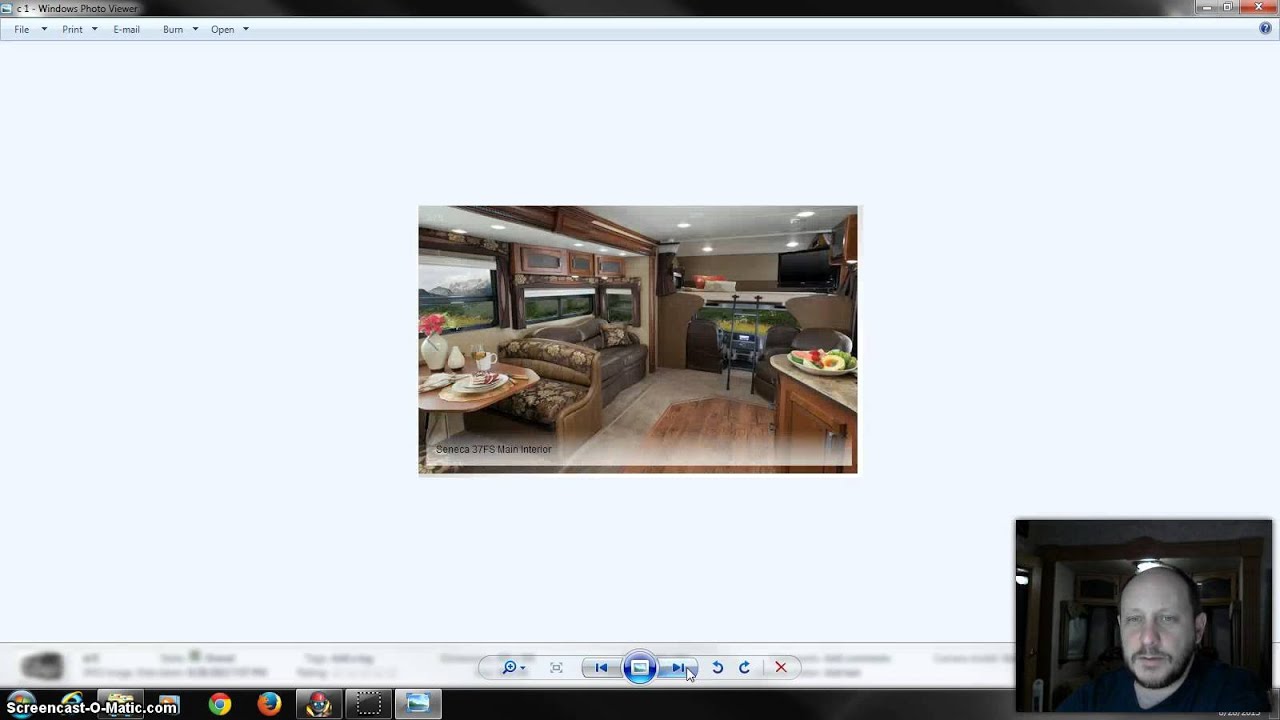Click the Seneca 37FS Main Interior caption
This screenshot has width=1280, height=720.
point(493,450)
